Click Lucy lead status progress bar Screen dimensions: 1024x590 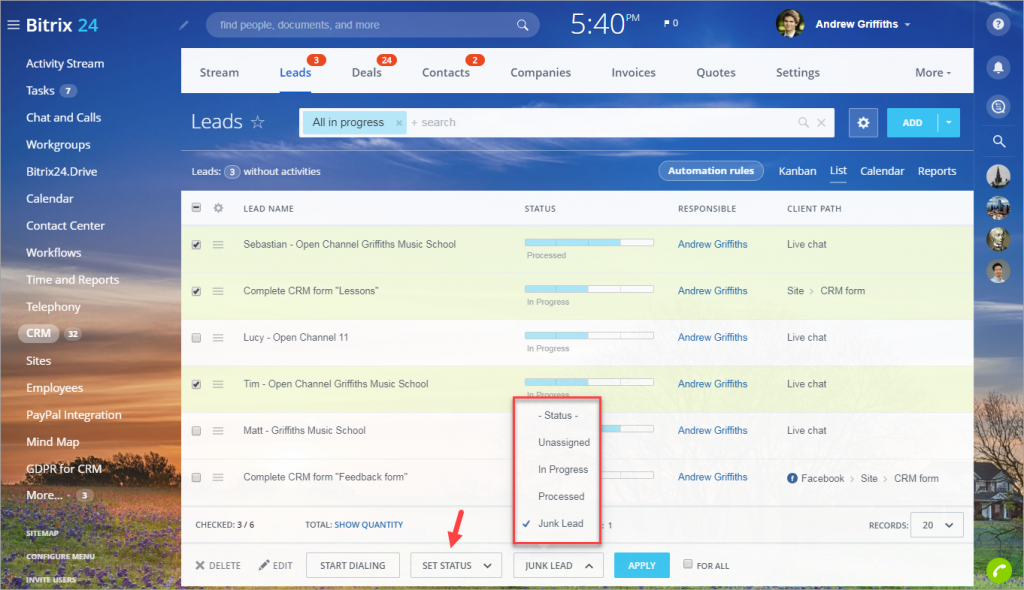click(588, 335)
